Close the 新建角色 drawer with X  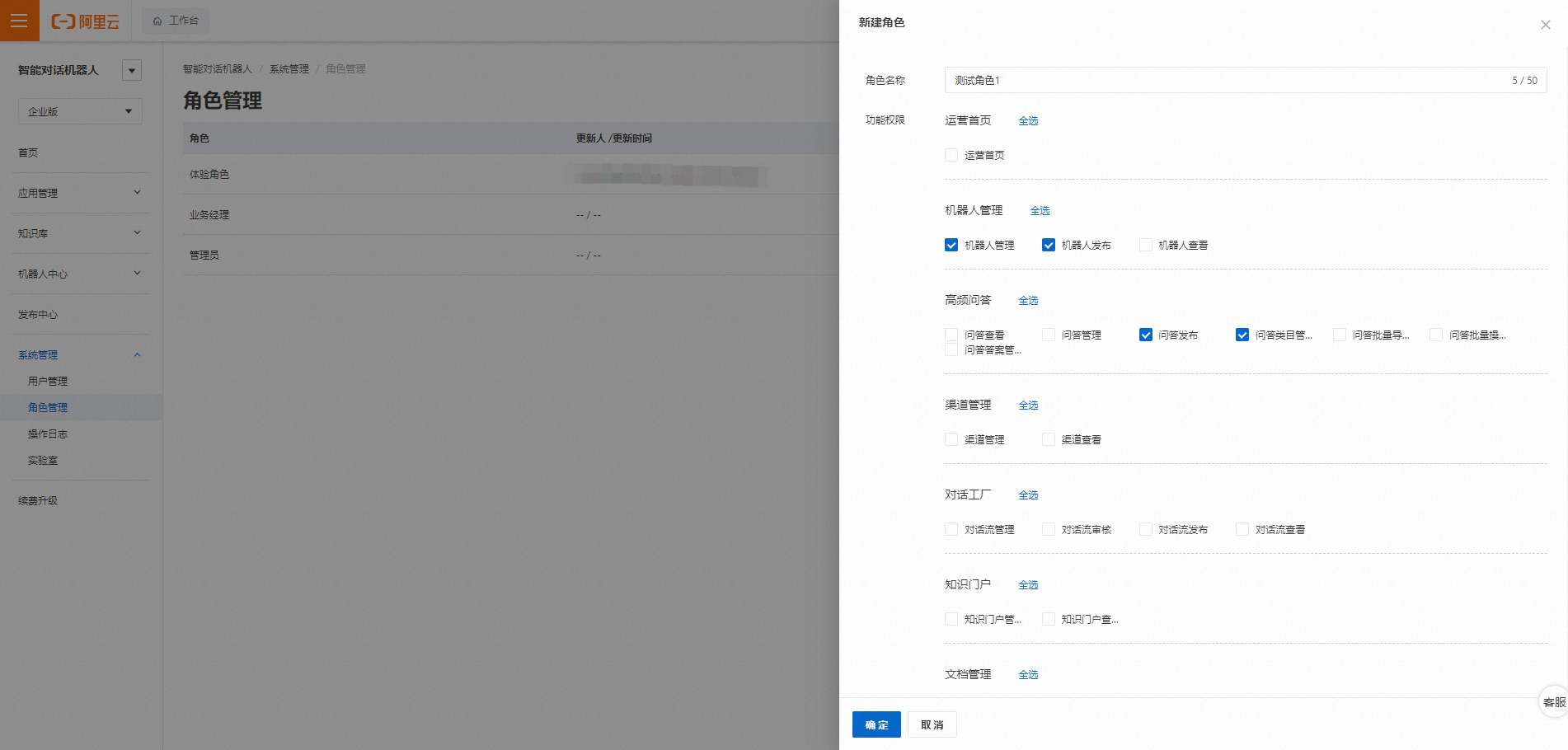[1546, 25]
